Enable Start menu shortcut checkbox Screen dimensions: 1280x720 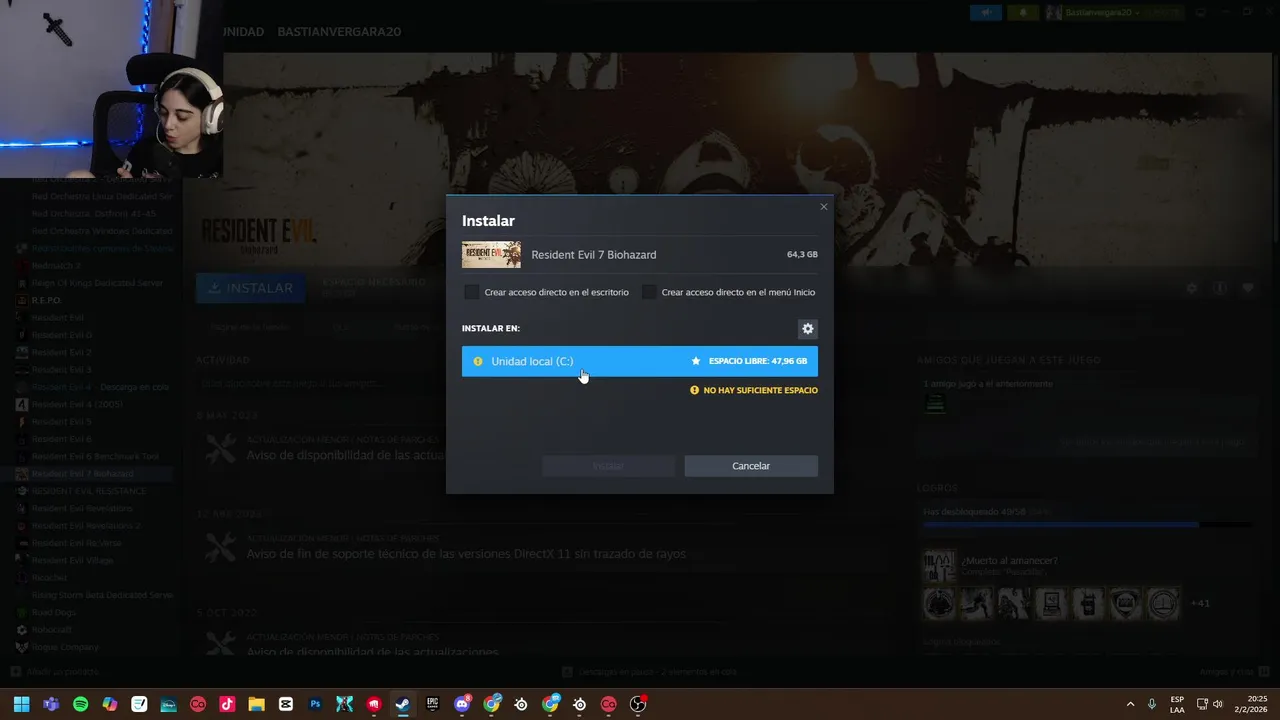pos(649,292)
